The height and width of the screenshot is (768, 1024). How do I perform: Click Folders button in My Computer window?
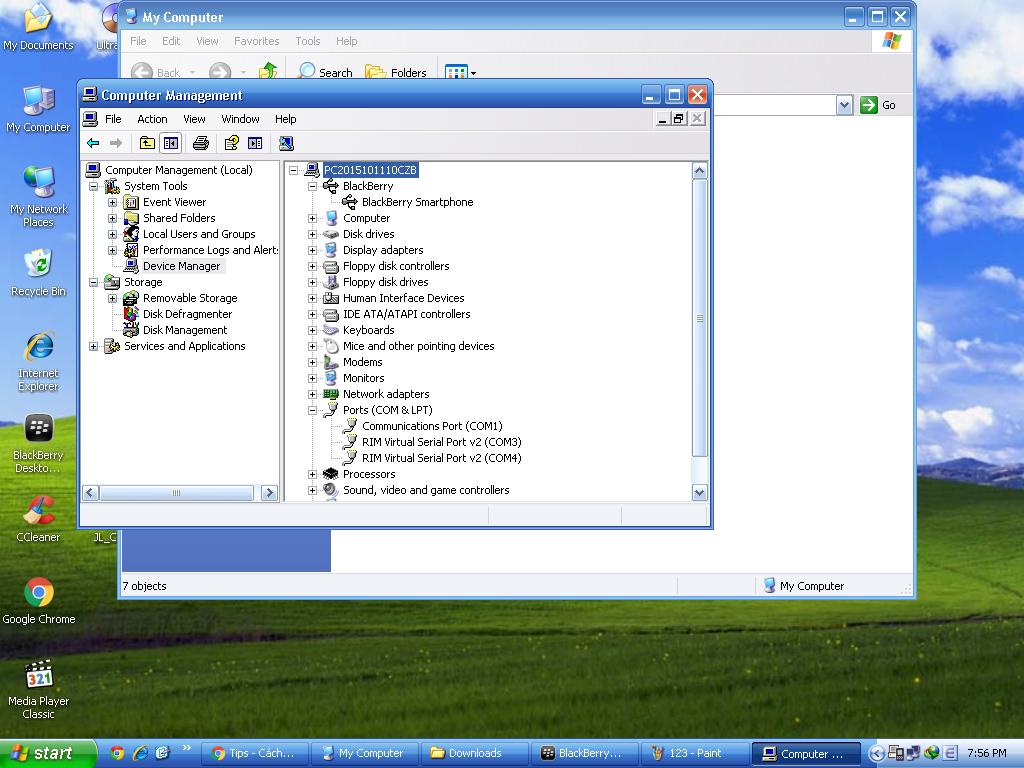click(x=395, y=72)
